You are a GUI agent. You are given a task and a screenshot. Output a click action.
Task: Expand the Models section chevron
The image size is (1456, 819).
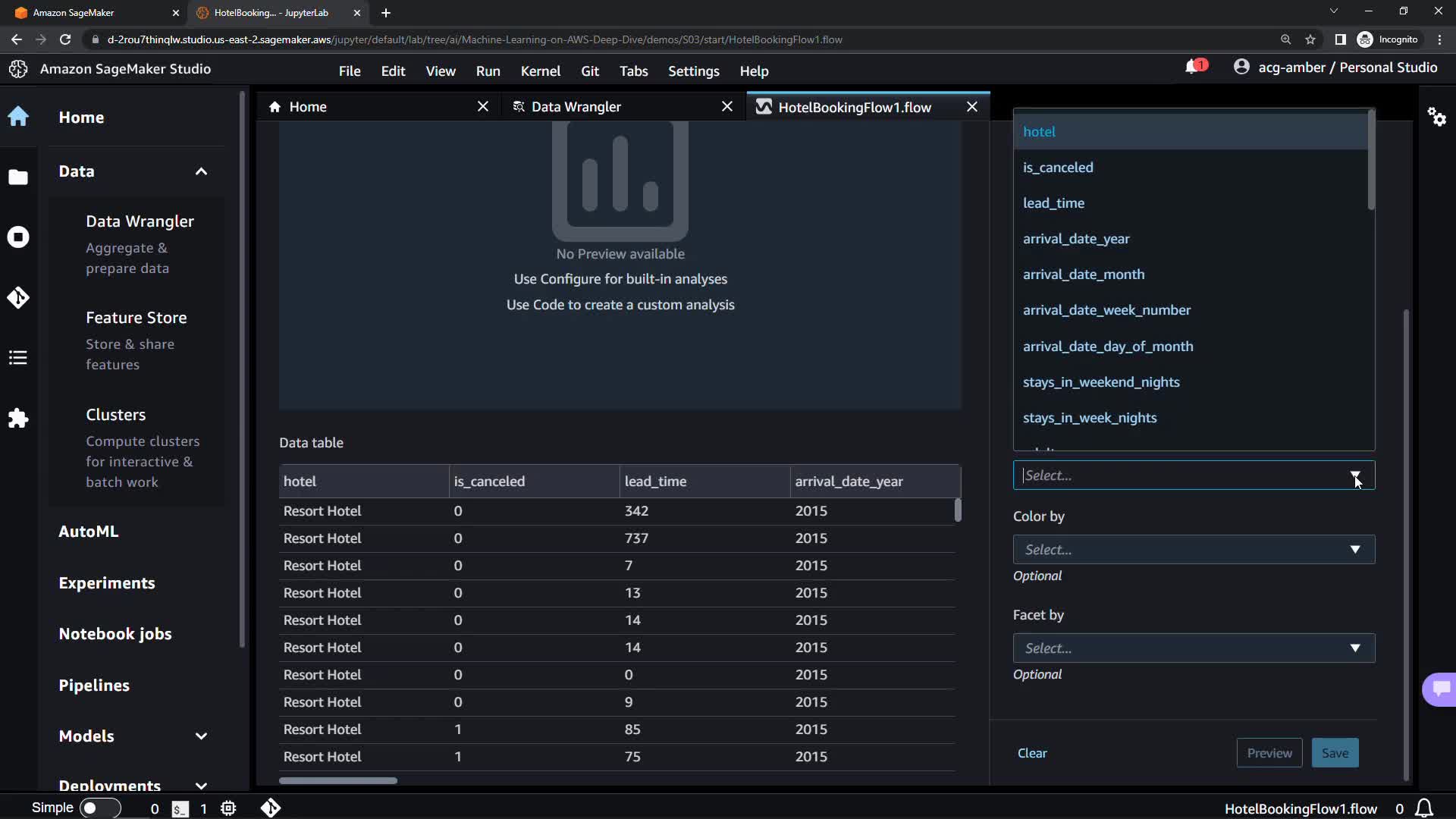point(201,736)
